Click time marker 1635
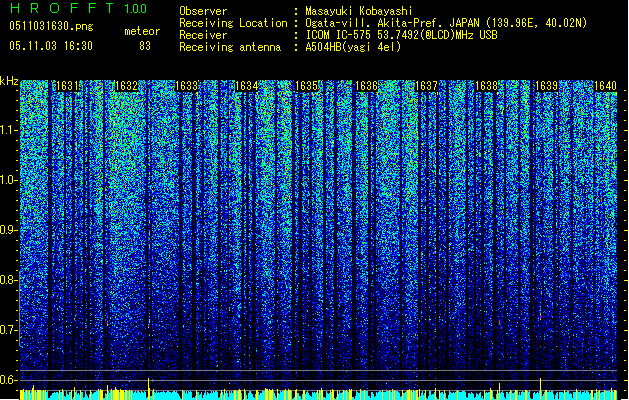 (306, 86)
